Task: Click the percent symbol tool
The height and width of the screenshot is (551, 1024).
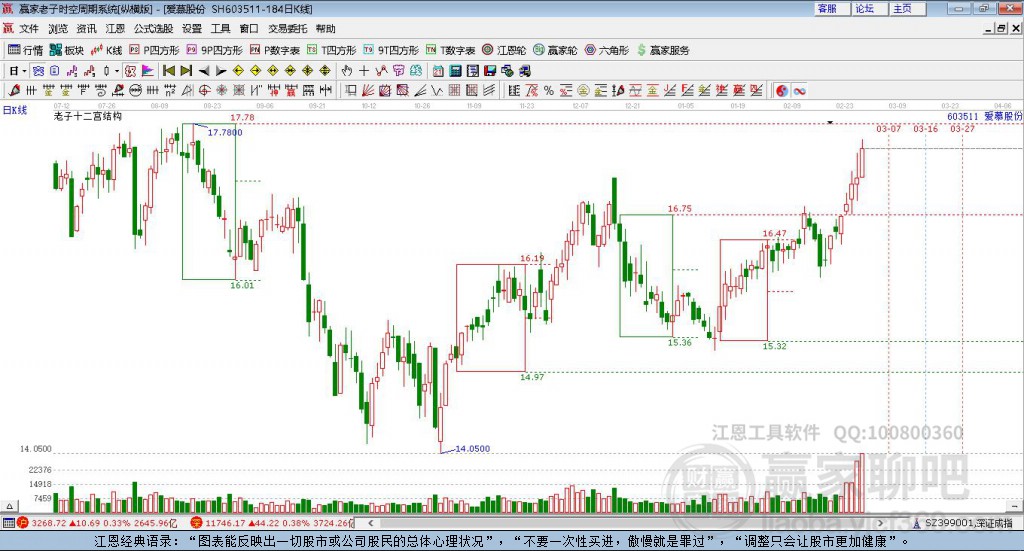Action: pyautogui.click(x=549, y=91)
